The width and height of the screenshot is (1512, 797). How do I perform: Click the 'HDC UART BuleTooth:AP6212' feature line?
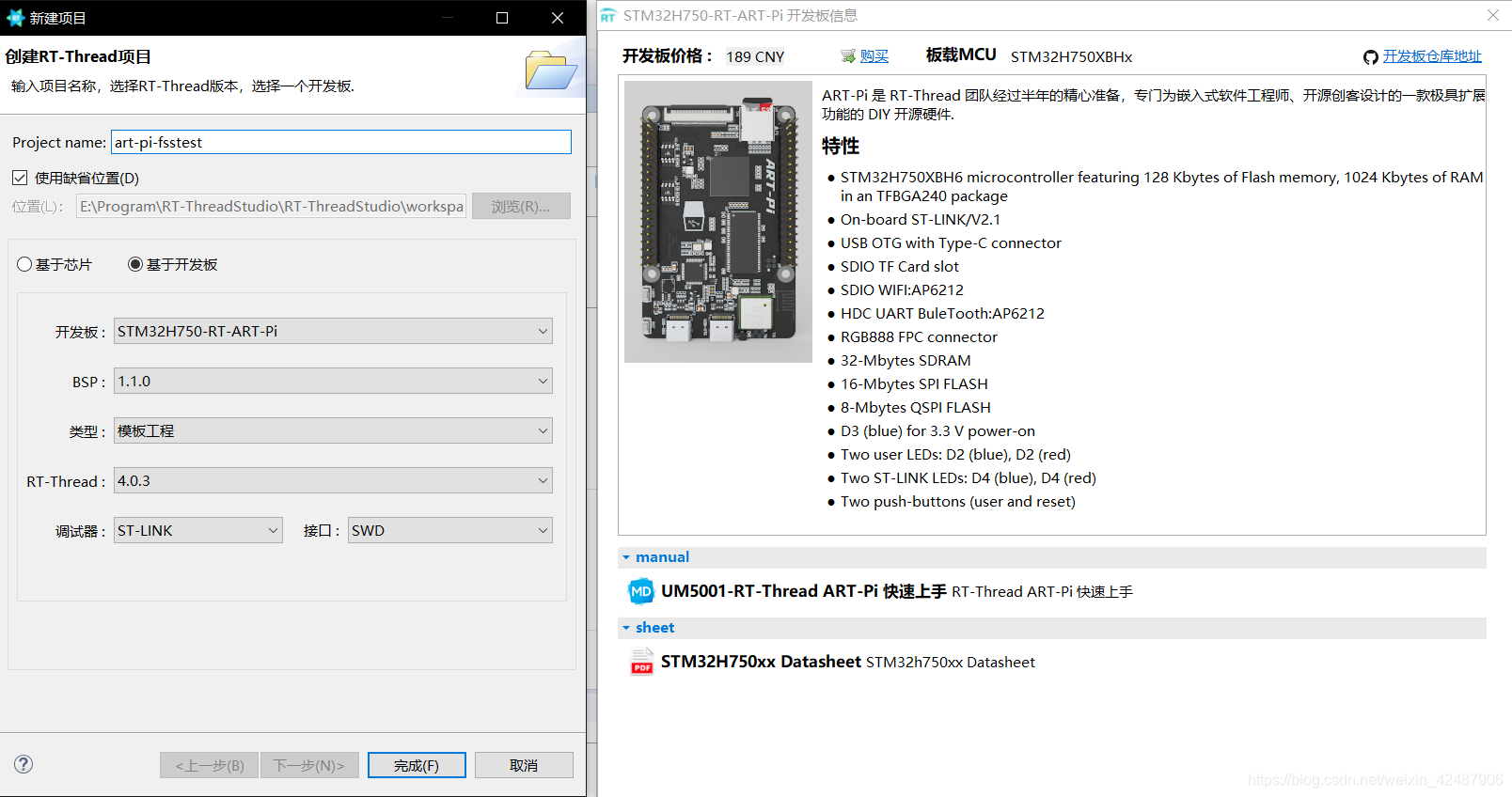tap(942, 314)
